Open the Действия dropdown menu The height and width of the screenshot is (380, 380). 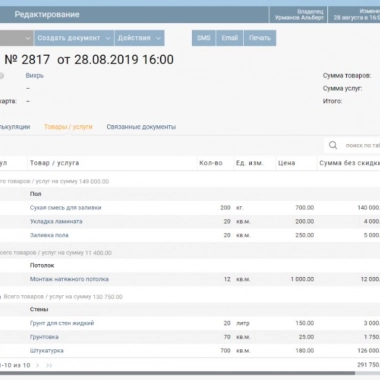[x=139, y=38]
